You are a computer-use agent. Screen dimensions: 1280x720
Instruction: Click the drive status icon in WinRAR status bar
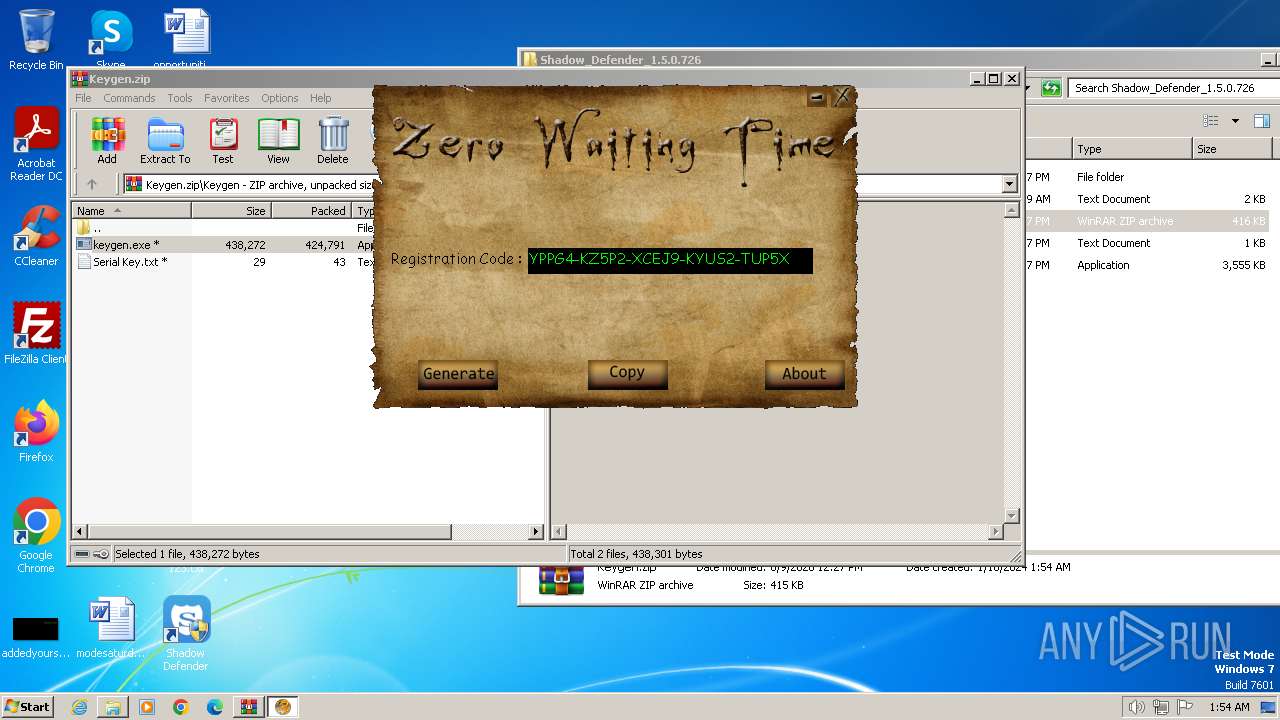82,554
